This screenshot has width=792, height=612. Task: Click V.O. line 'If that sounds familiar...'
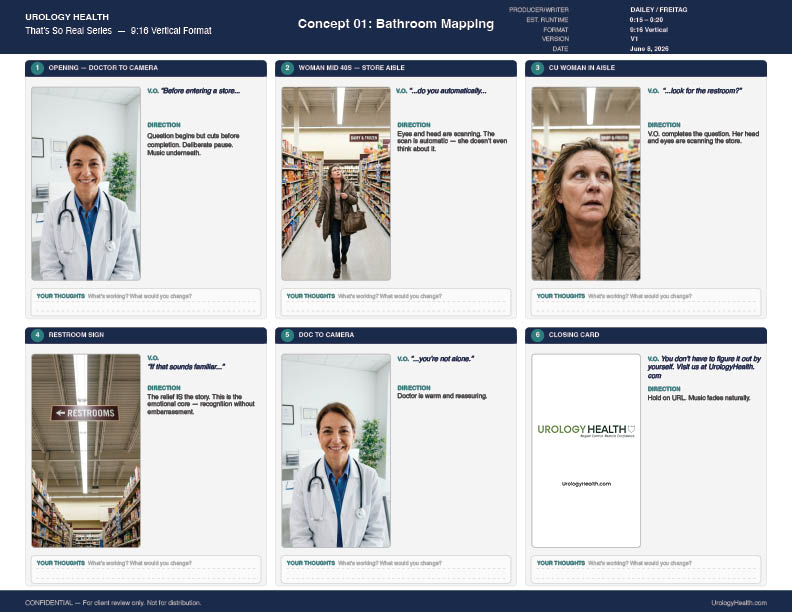pos(186,367)
